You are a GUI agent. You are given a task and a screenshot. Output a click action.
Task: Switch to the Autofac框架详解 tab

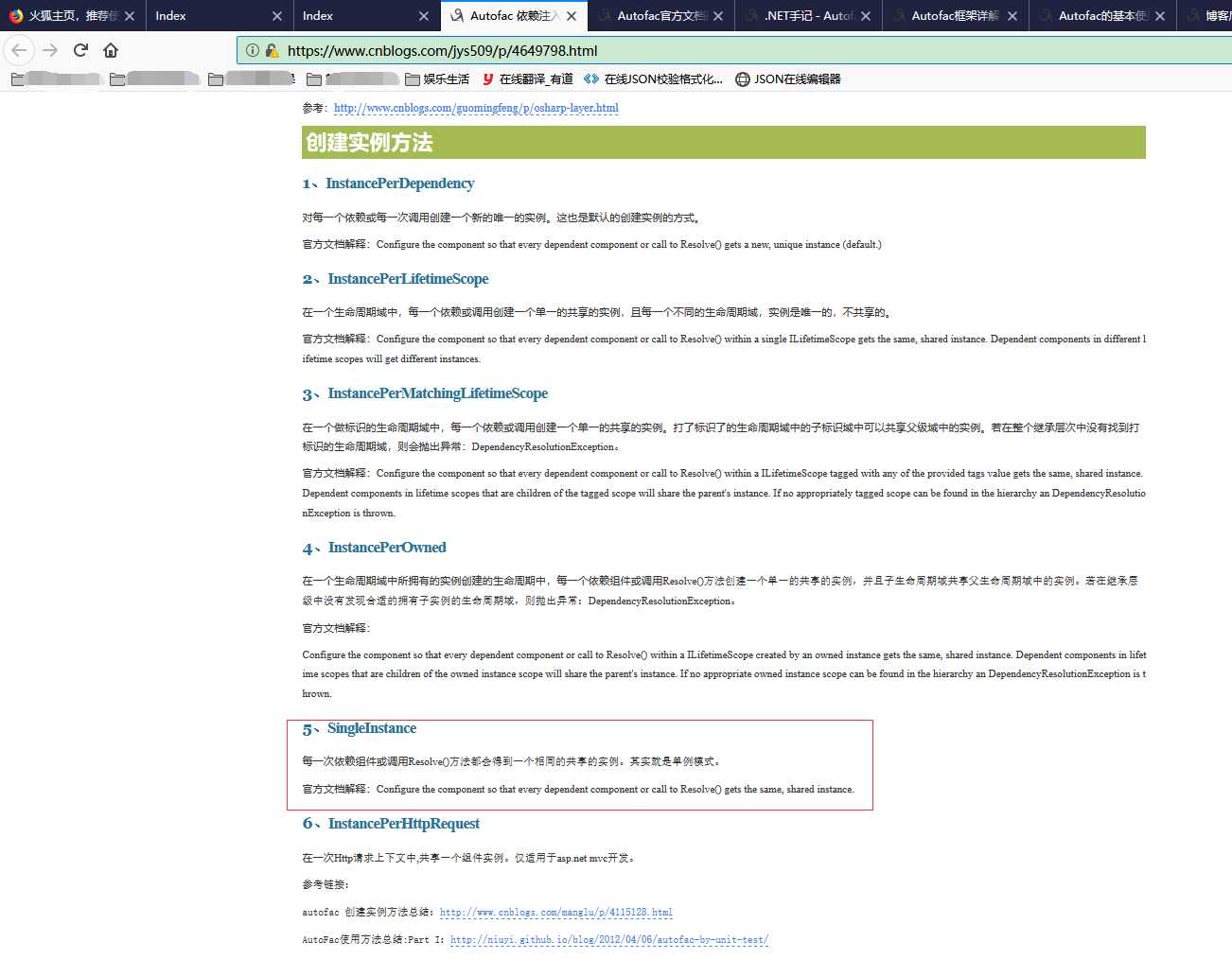[956, 16]
